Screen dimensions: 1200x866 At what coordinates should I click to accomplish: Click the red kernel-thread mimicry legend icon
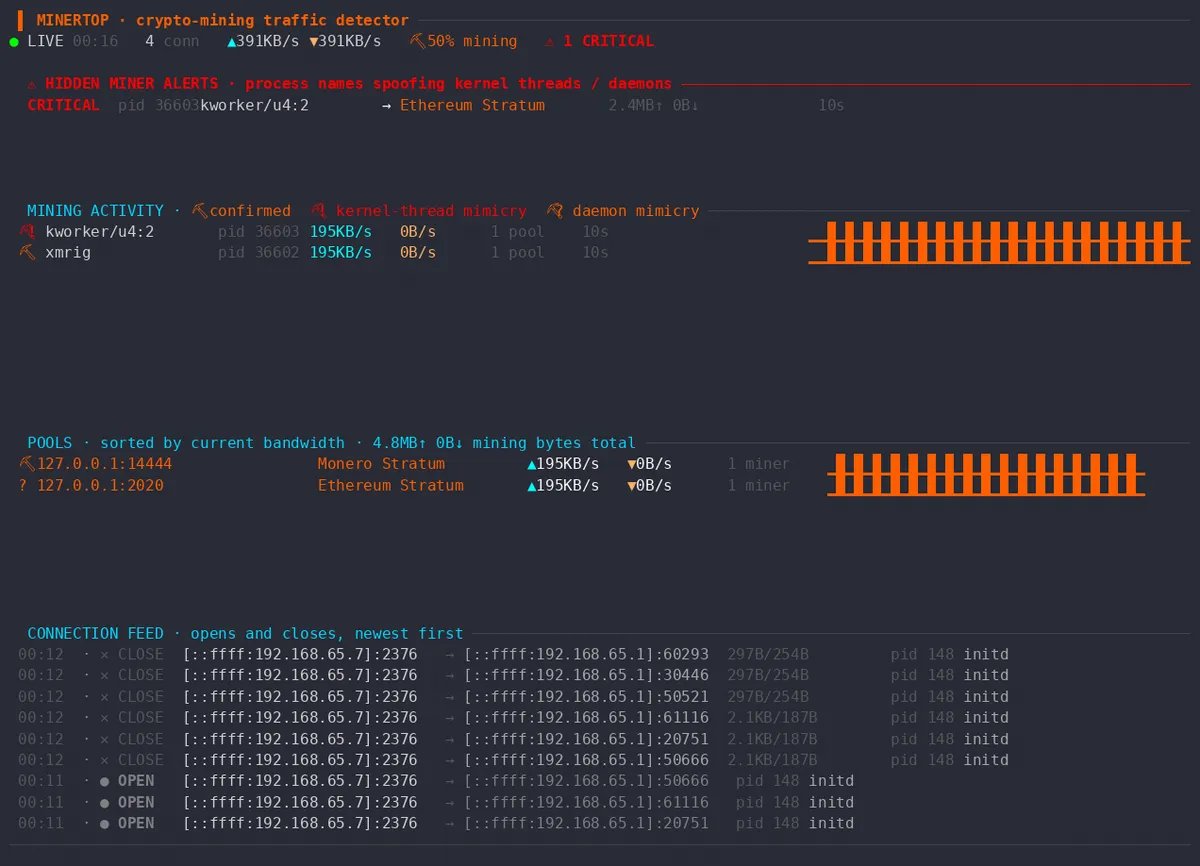pos(318,210)
